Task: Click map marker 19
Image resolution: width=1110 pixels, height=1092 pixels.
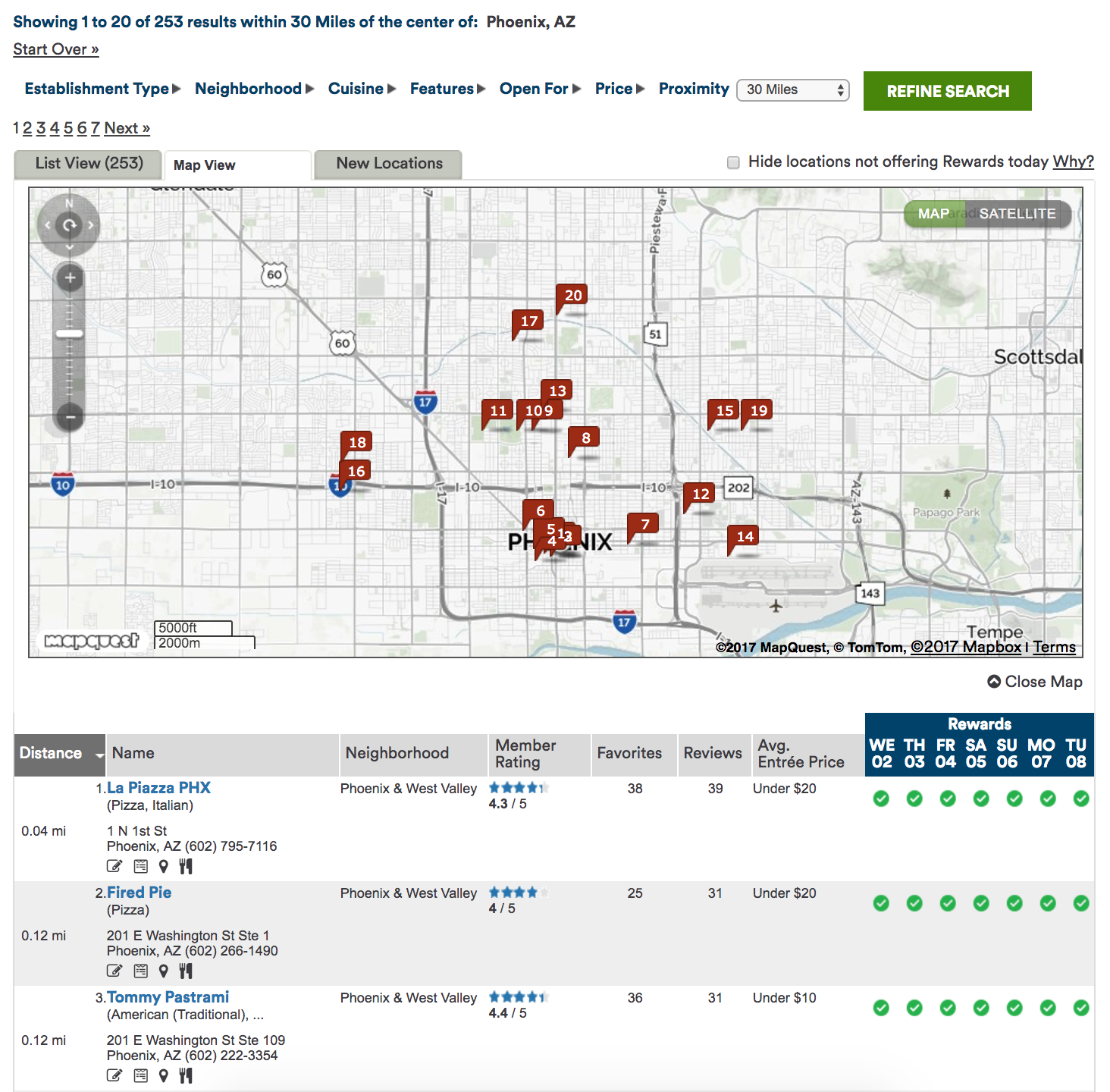Action: tap(758, 410)
